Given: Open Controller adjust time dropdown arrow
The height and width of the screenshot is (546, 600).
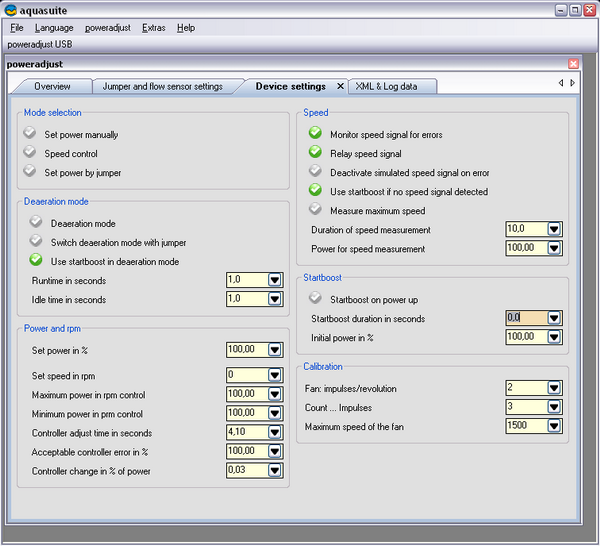Looking at the screenshot, I should [274, 432].
